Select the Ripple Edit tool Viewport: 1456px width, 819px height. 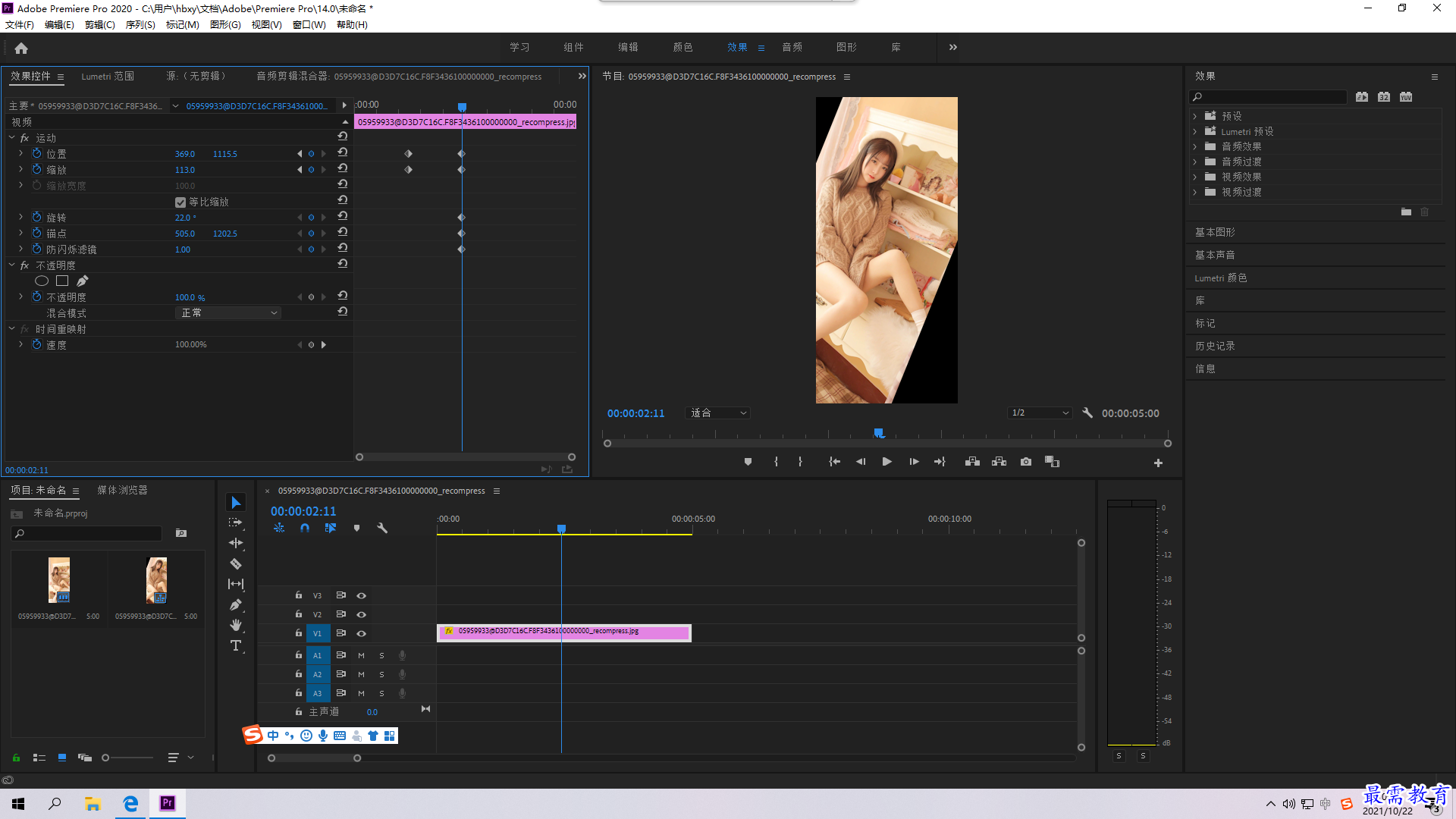[236, 543]
